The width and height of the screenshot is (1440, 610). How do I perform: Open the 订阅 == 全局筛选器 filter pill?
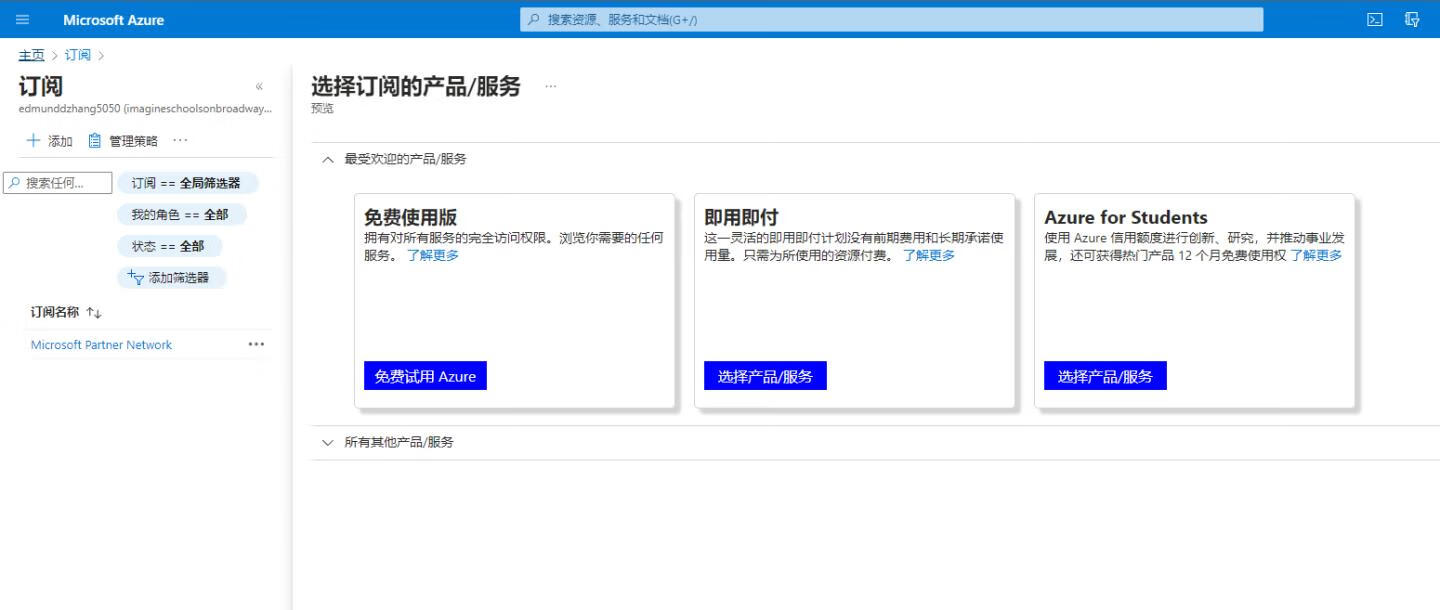point(187,183)
